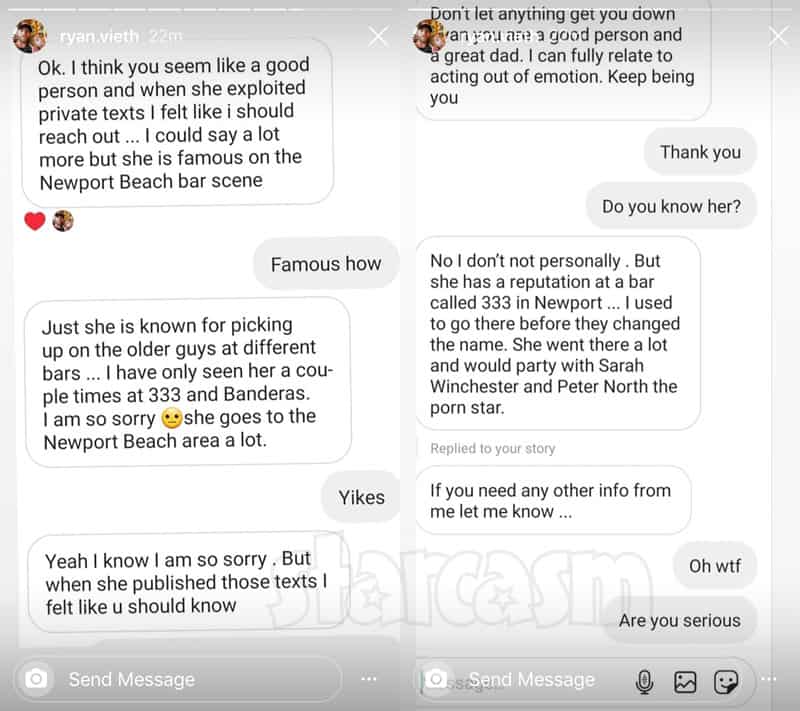
Task: Tap the ryan.vieth username
Action: 99,37
